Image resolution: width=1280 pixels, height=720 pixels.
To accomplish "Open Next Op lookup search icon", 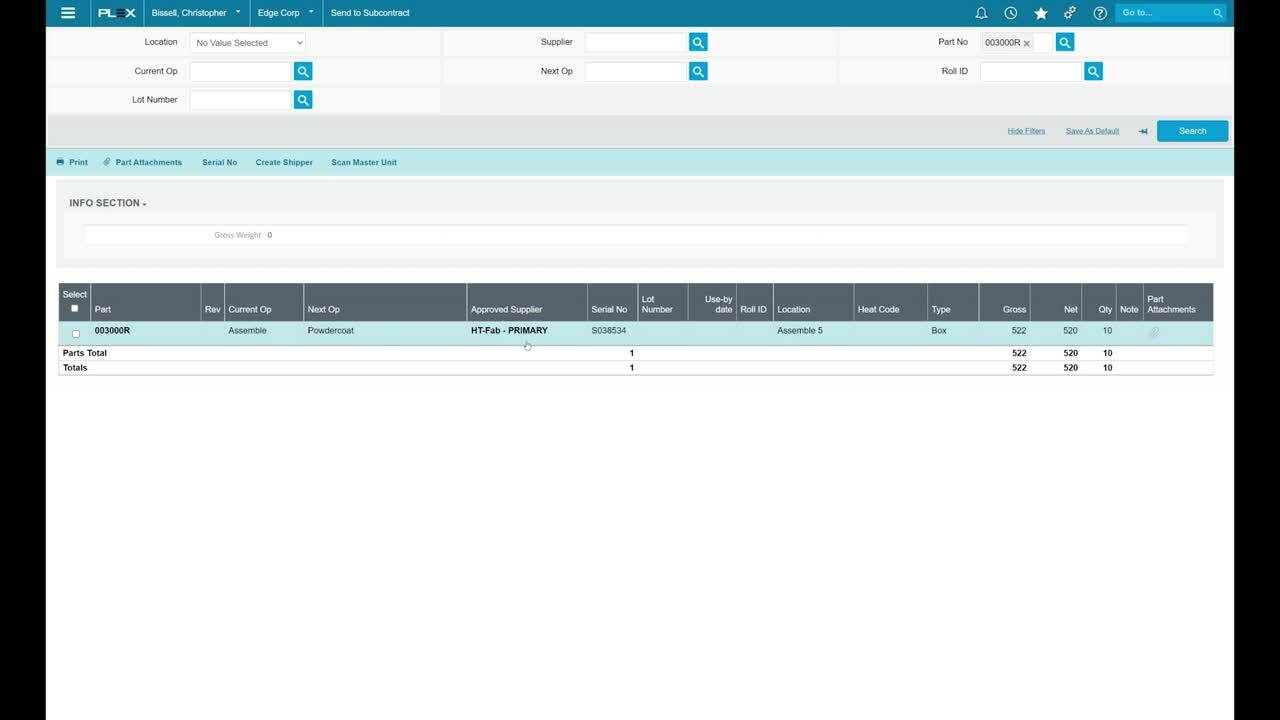I will (698, 71).
